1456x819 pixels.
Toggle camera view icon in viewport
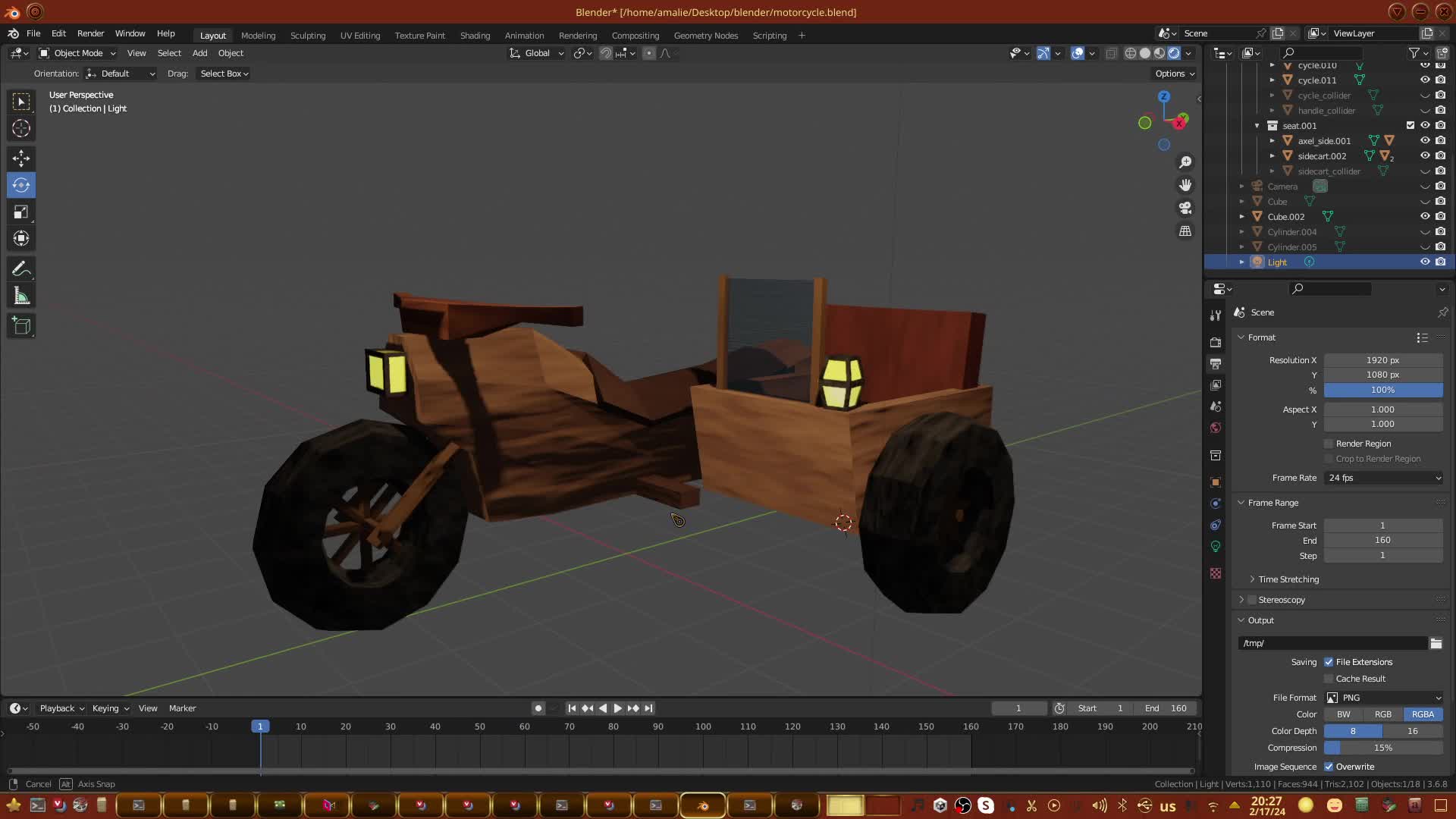tap(1185, 208)
